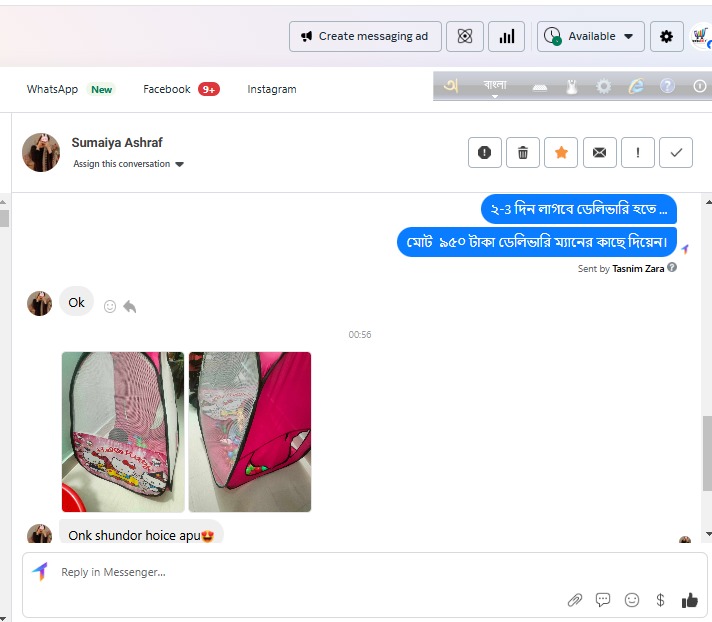The image size is (712, 622).
Task: Send thumbs up like
Action: pyautogui.click(x=689, y=600)
